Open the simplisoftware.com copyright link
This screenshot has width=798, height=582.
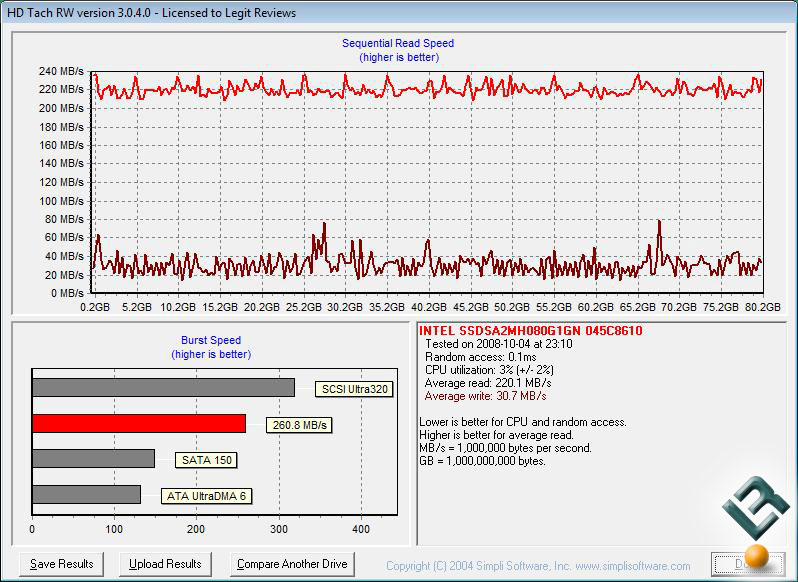pos(538,566)
